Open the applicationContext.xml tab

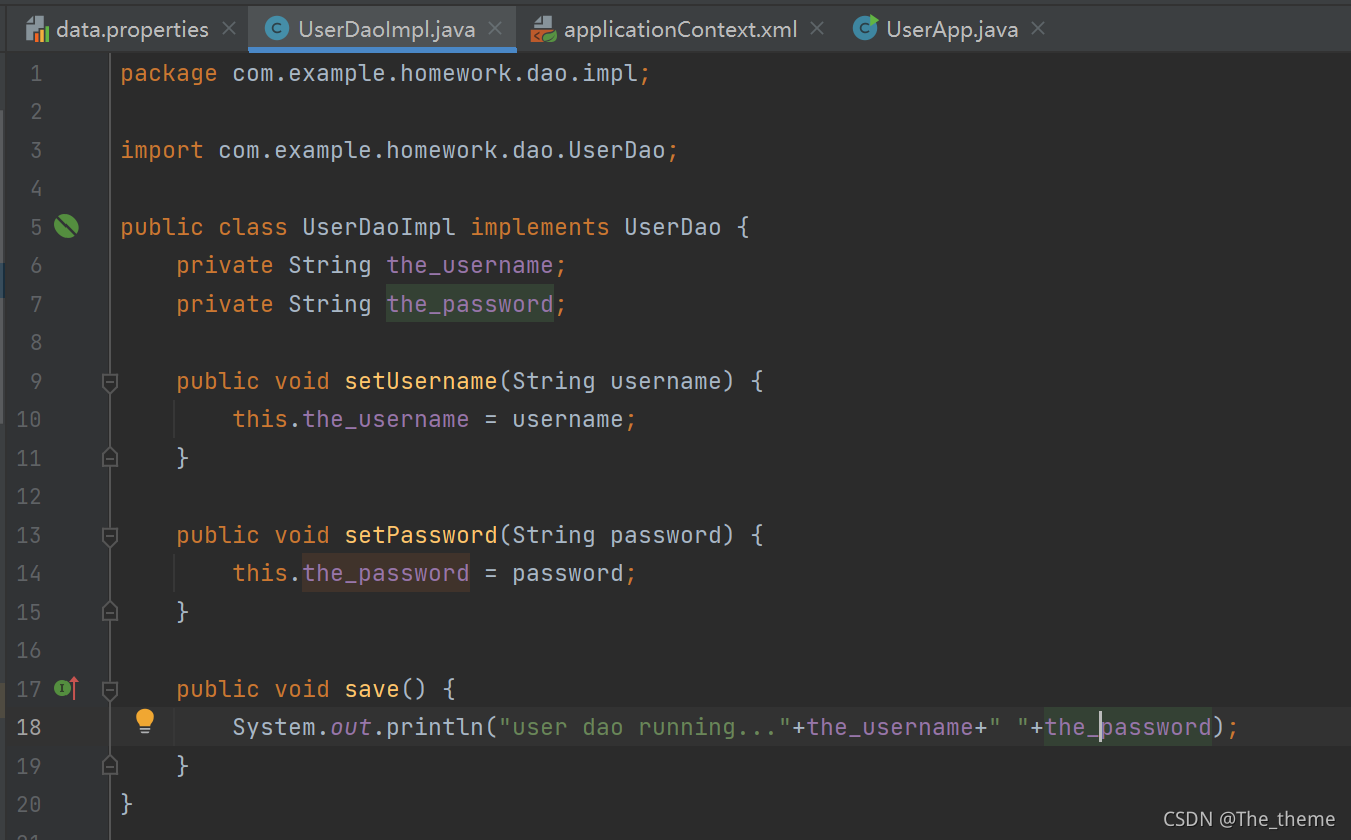click(680, 29)
